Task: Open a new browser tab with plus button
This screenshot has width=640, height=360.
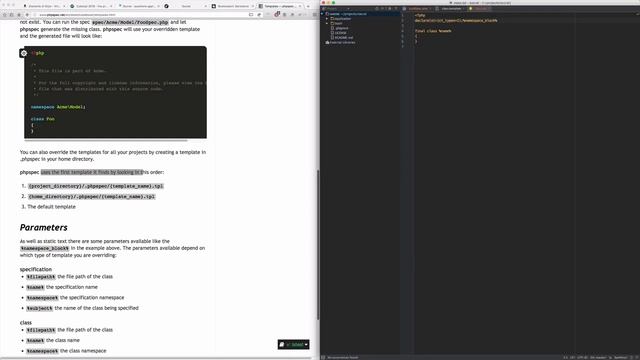Action: tap(308, 6)
